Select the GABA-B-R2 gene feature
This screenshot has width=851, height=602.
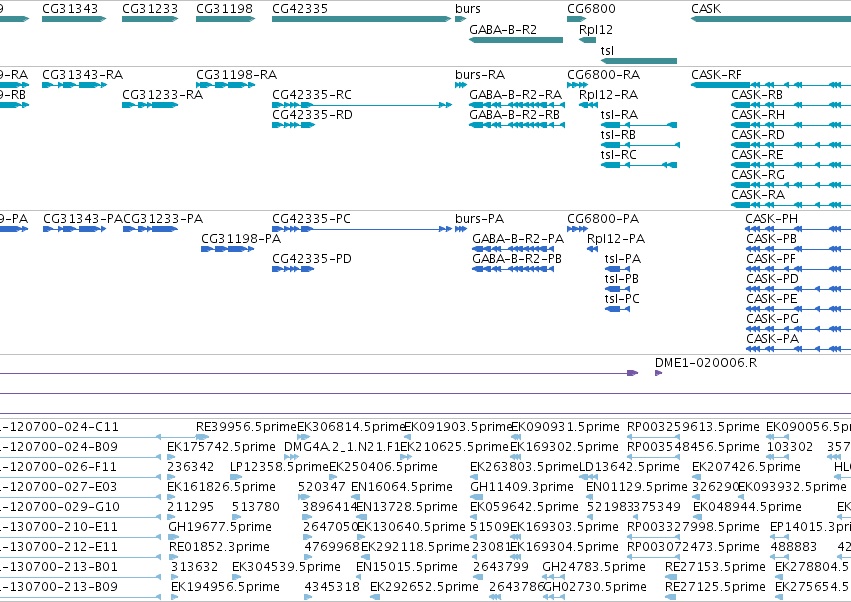tap(516, 40)
